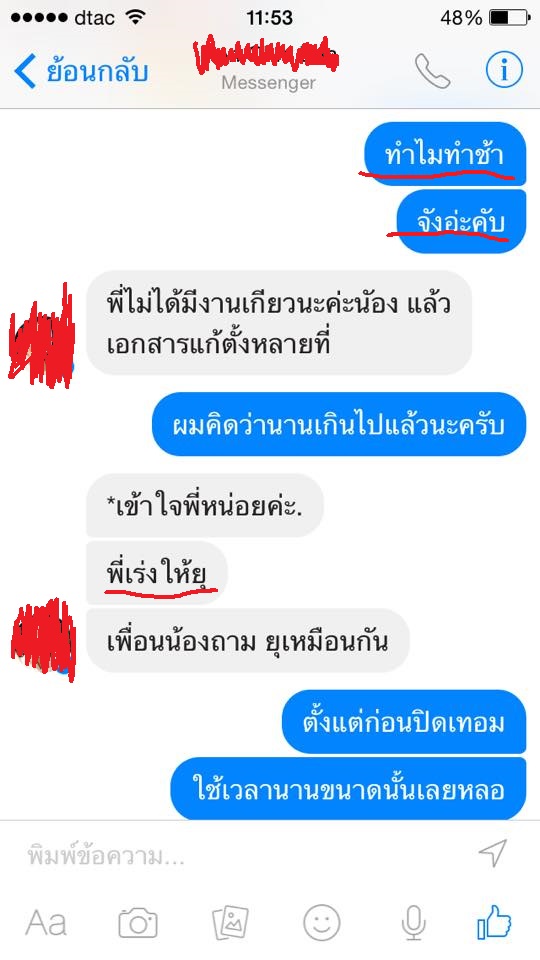Tap message about เอกสารแก้ตั้งหลายที่
The image size is (540, 960).
(279, 323)
